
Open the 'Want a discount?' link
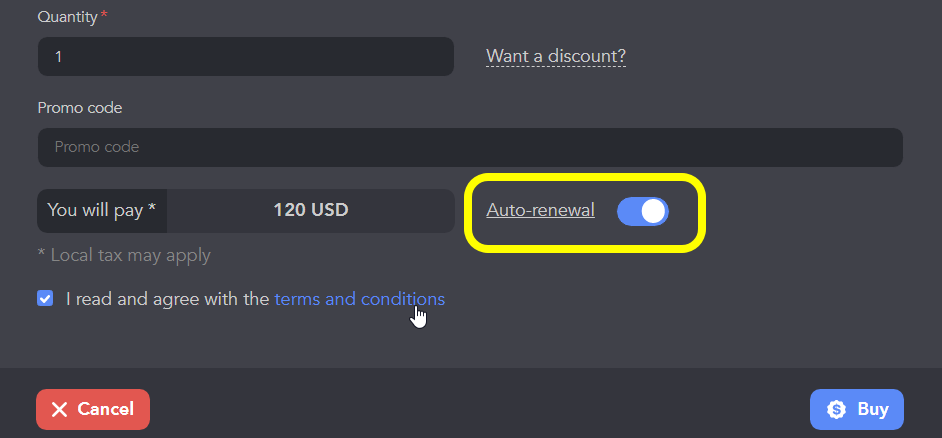(x=556, y=56)
